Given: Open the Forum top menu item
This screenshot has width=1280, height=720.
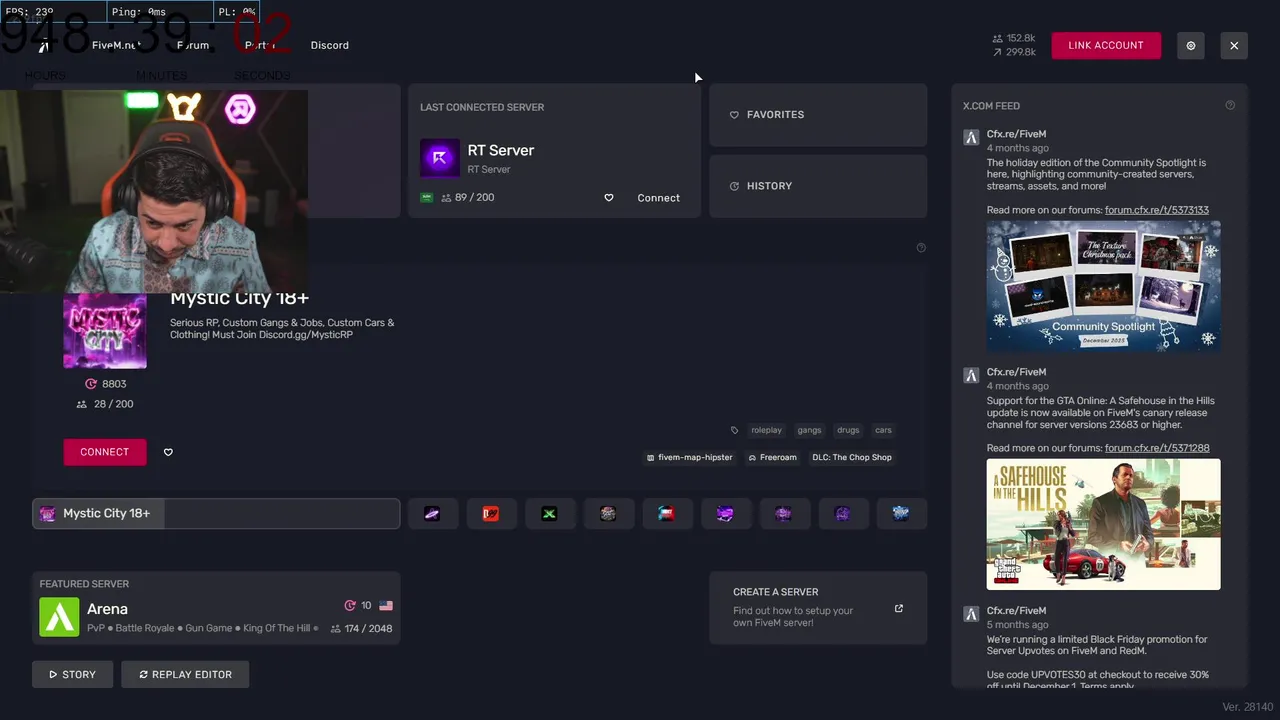Looking at the screenshot, I should pyautogui.click(x=193, y=45).
